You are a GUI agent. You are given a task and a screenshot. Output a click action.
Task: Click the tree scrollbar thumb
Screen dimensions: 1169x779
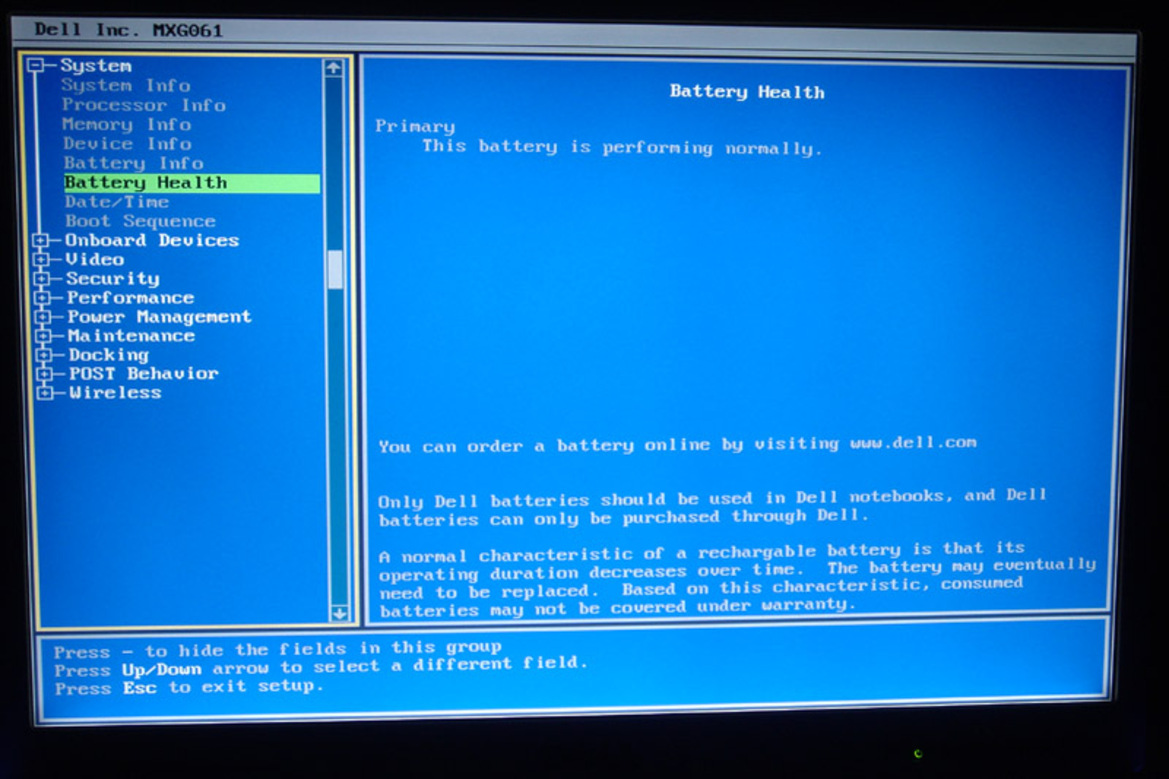[335, 269]
